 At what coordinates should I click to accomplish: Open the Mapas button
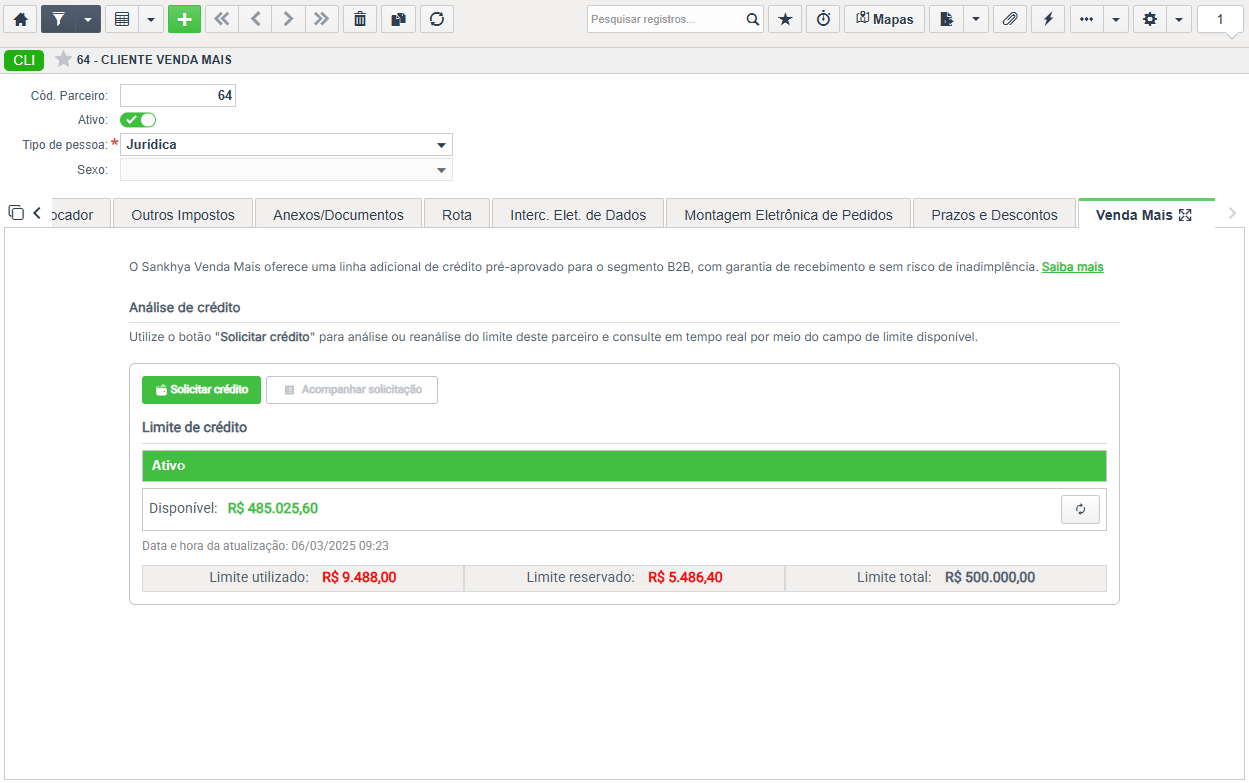pos(884,19)
